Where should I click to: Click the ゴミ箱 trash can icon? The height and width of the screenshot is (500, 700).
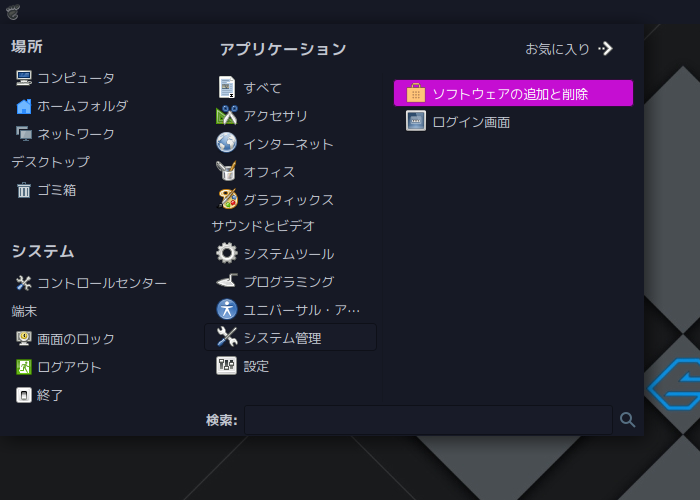click(24, 190)
